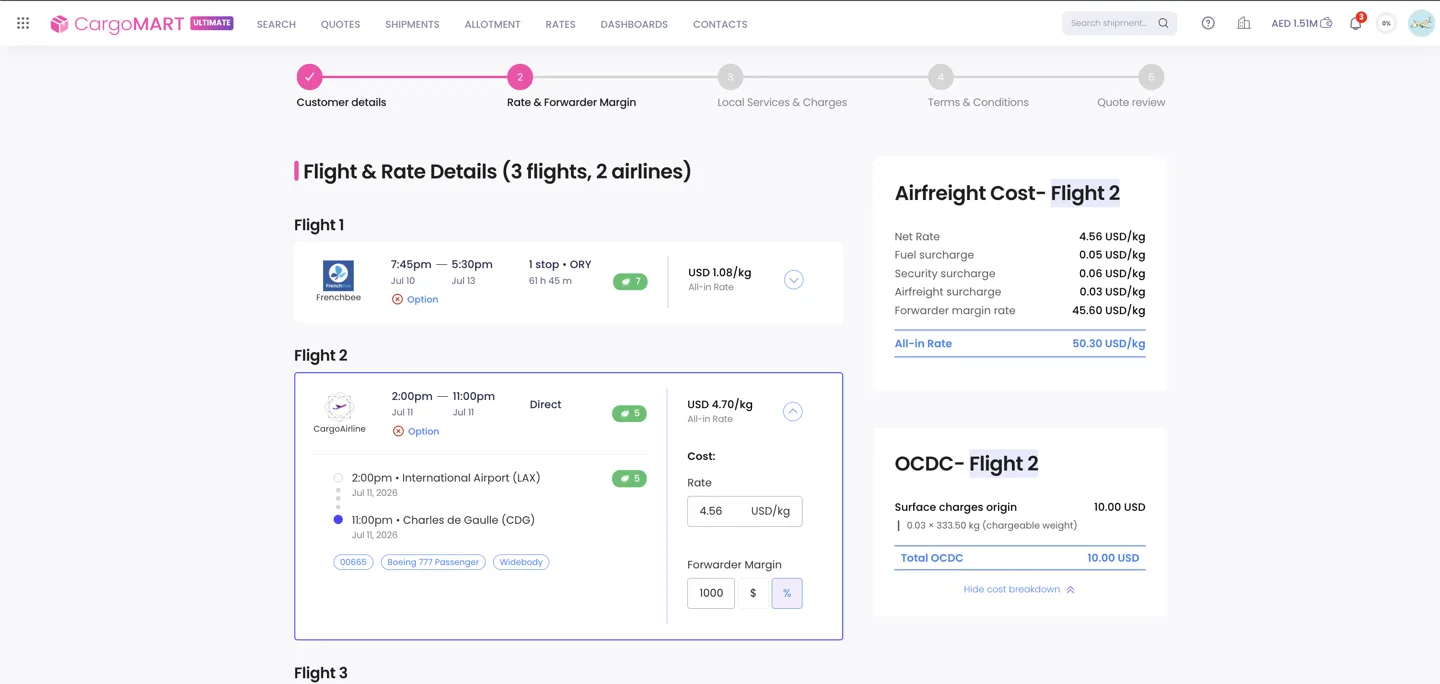
Task: Click the USD 1.08/kg rate on Flight 1
Action: (720, 272)
